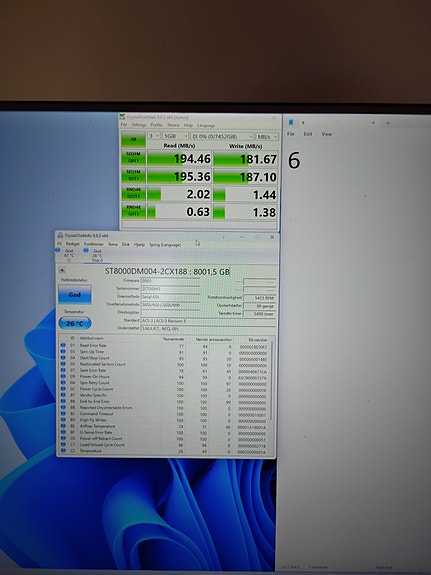Screen dimensions: 431x575
Task: Click the 26 °C temperature indicator
Action: click(75, 323)
